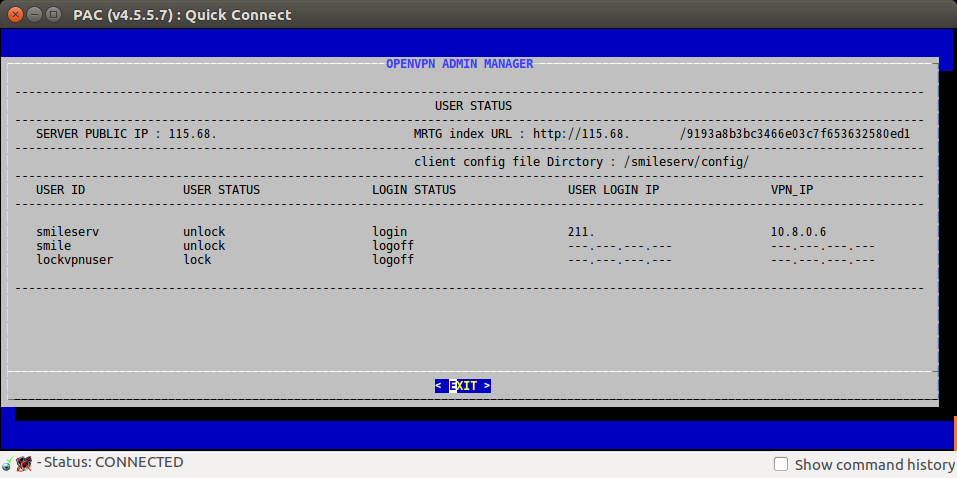957x478 pixels.
Task: Click the 'USER ID' column header
Action: (60, 190)
